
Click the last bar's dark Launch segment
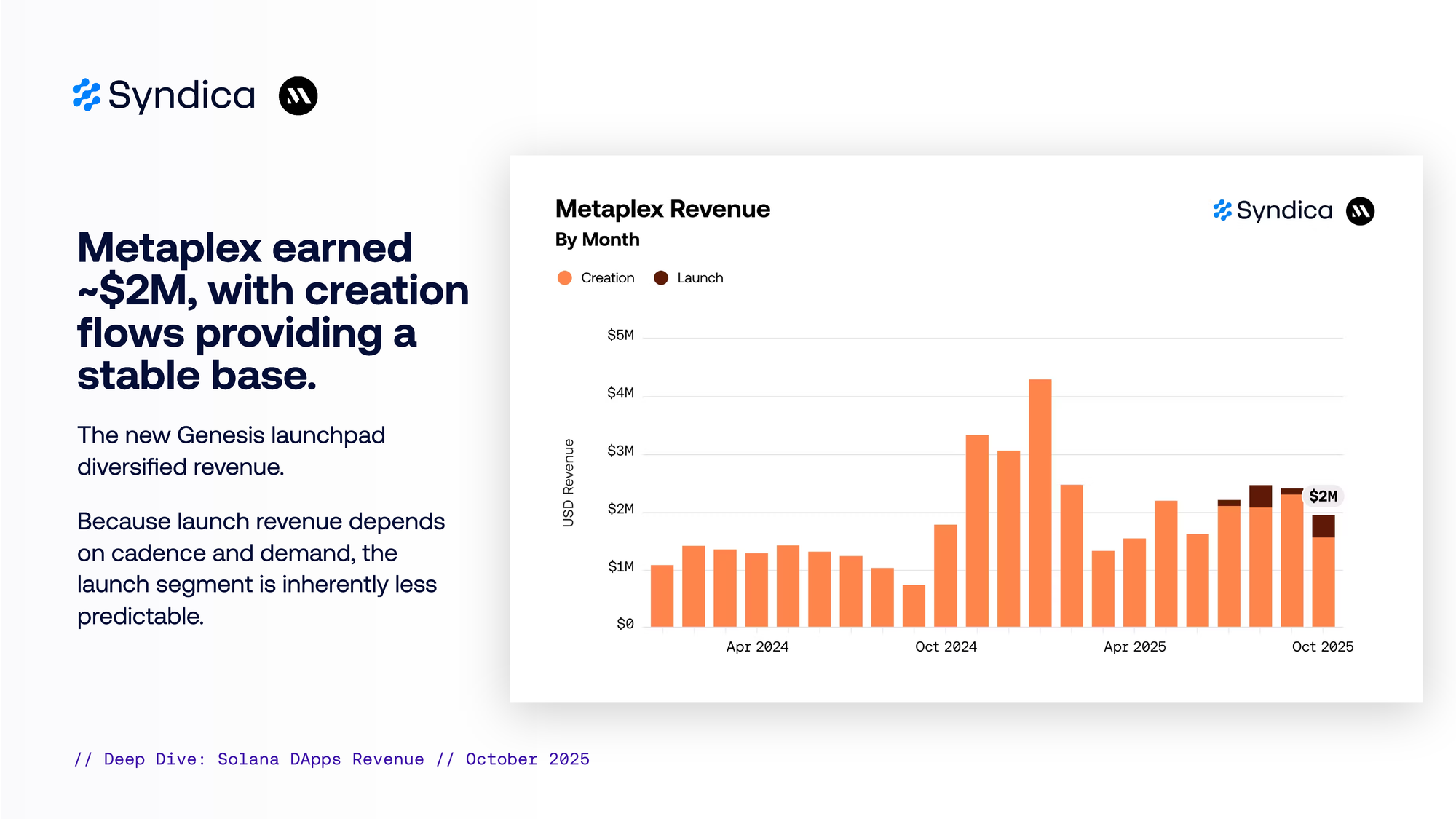pyautogui.click(x=1323, y=526)
